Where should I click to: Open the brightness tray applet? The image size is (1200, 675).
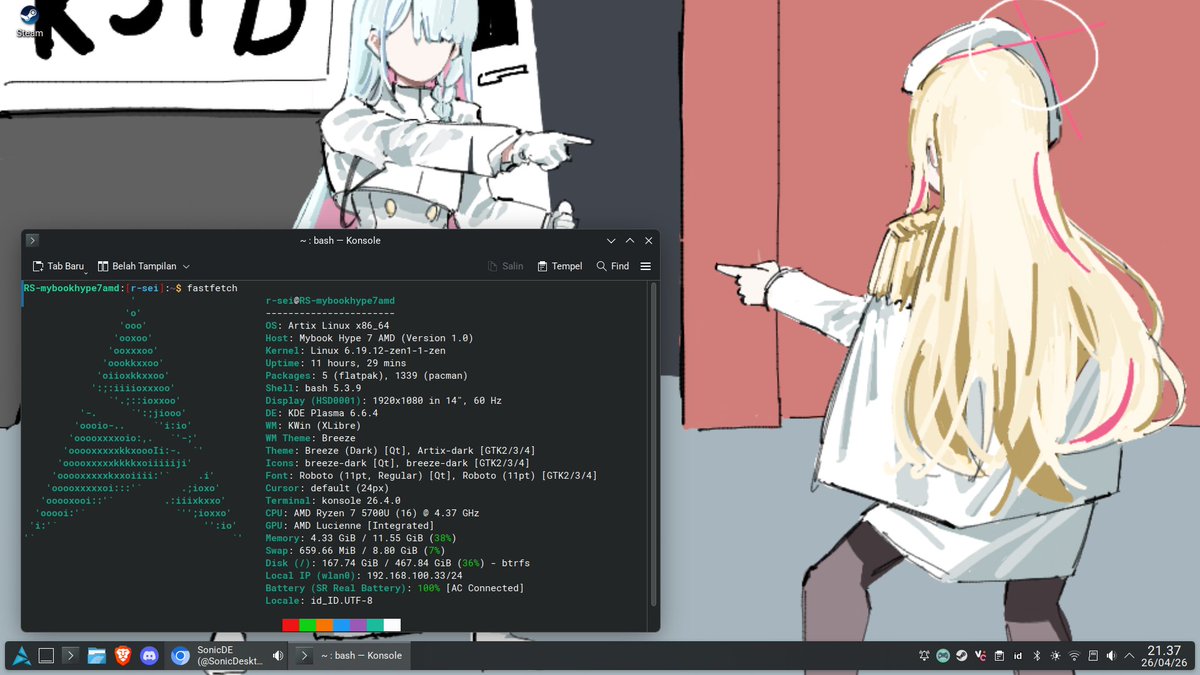(x=1055, y=656)
